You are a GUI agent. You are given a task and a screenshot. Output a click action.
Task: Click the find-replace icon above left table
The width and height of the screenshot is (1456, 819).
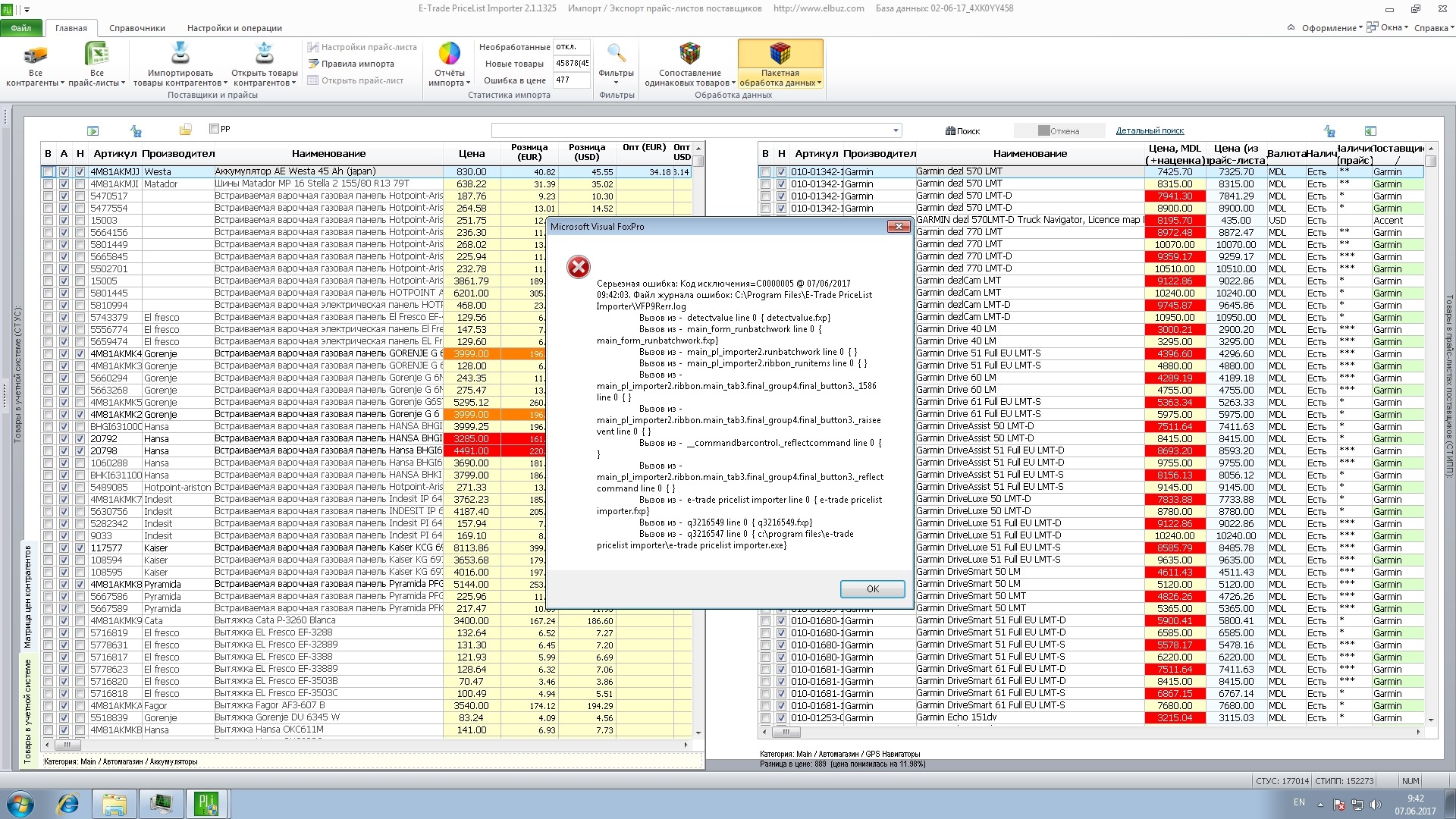click(136, 130)
